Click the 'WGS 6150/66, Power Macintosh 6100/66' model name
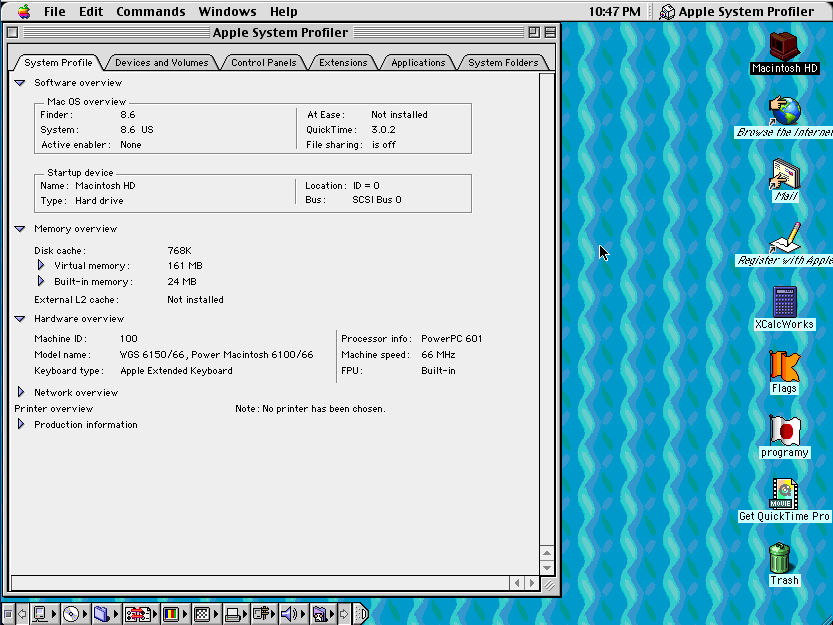The image size is (833, 625). coord(216,354)
